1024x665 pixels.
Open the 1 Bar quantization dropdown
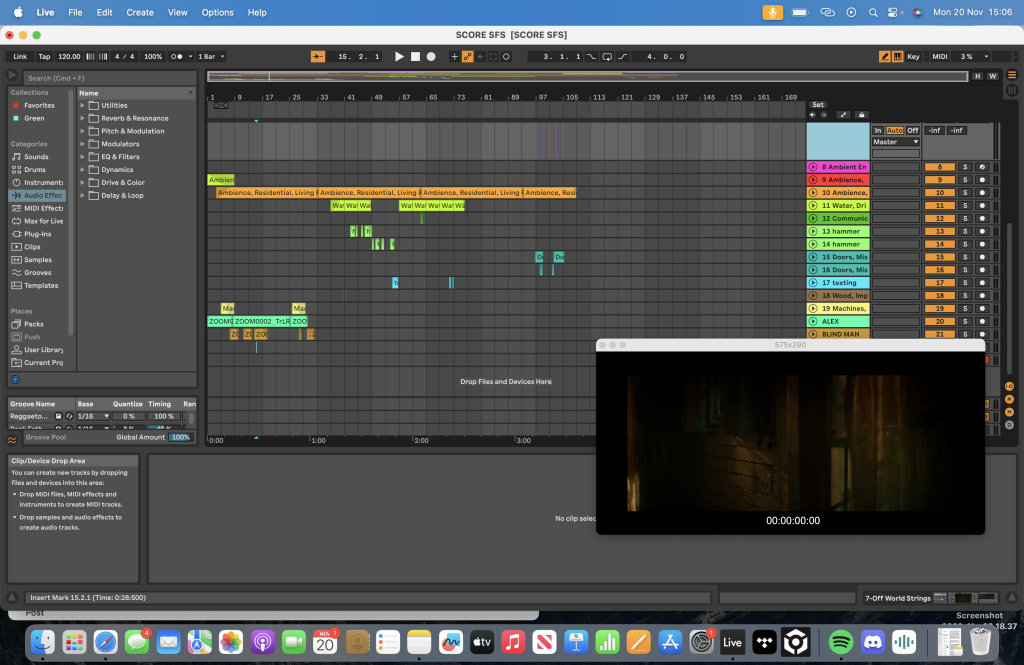212,57
